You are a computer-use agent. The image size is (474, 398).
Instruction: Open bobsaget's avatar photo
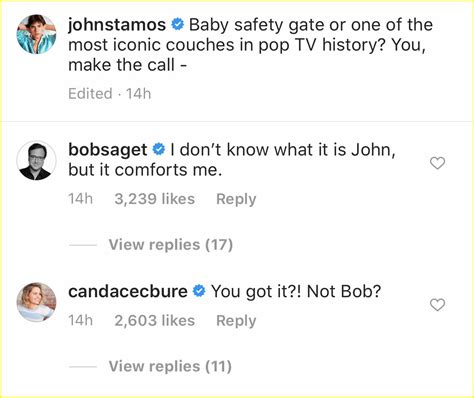coord(36,161)
